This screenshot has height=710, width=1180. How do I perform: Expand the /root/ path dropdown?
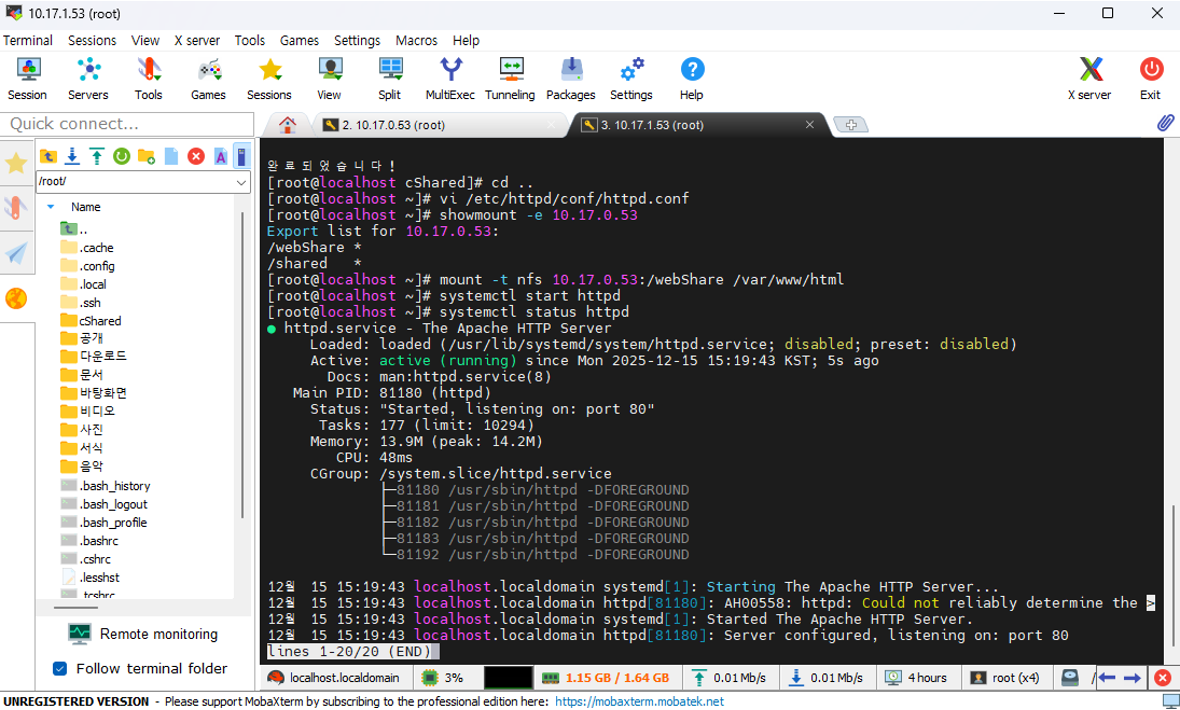coord(241,182)
